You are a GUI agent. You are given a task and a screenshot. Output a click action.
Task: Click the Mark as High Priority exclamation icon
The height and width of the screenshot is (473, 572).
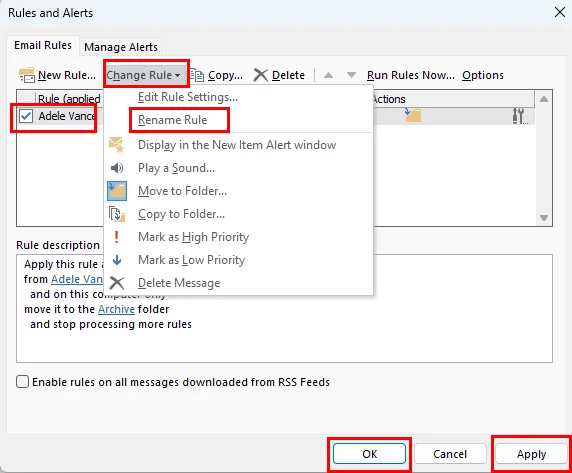point(116,237)
